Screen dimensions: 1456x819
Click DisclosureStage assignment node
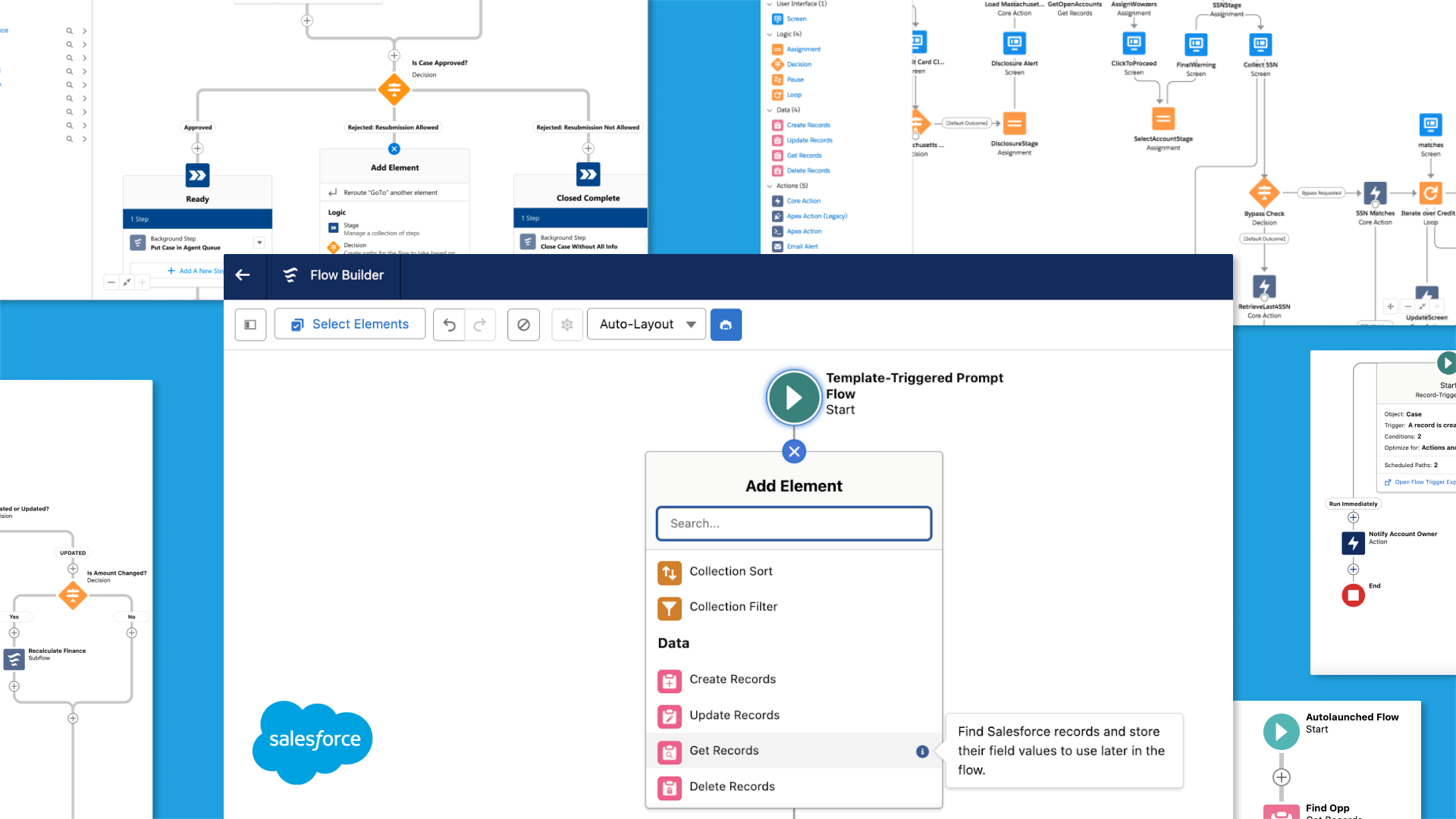point(1014,124)
